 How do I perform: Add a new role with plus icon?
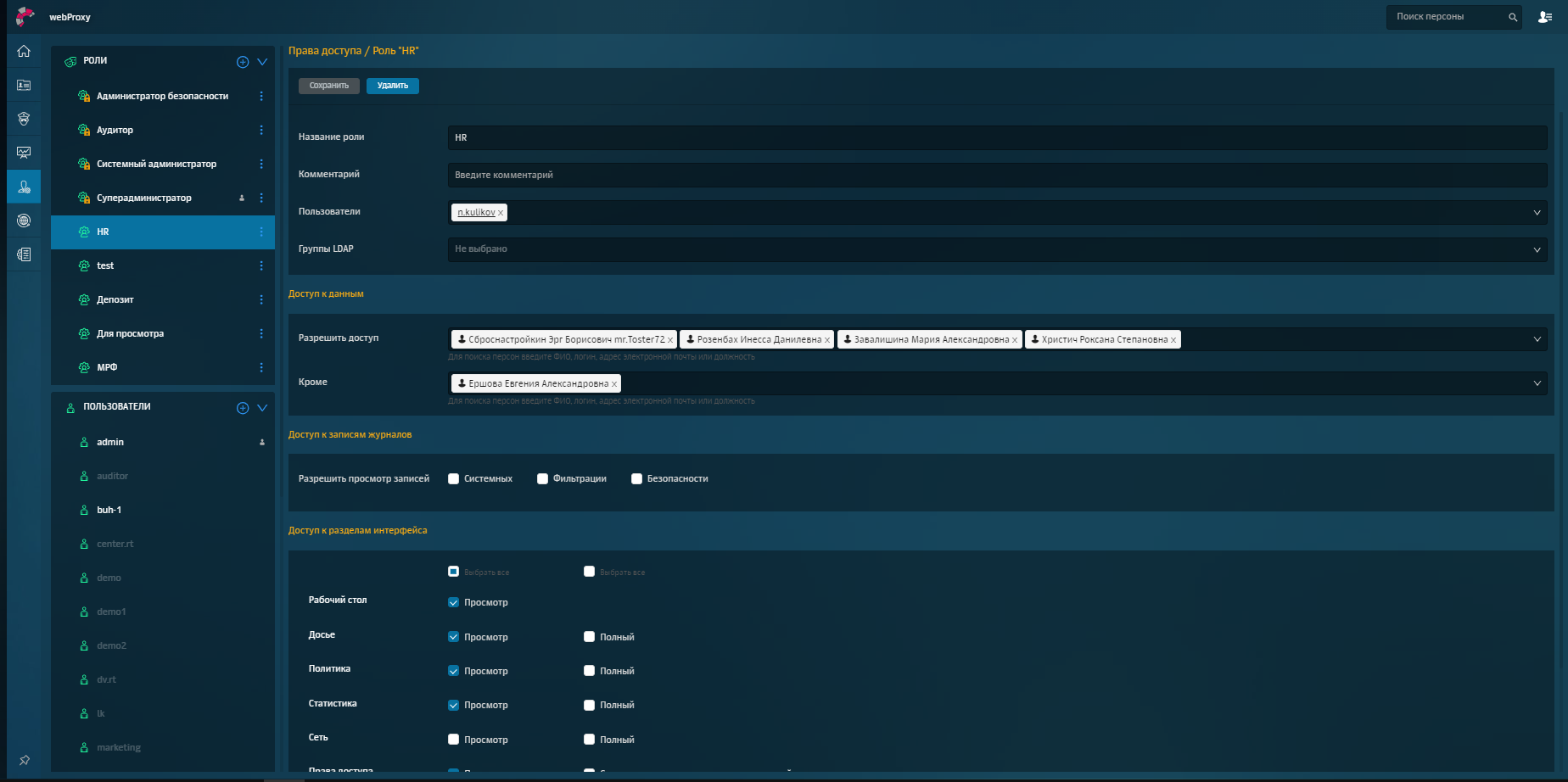point(243,62)
